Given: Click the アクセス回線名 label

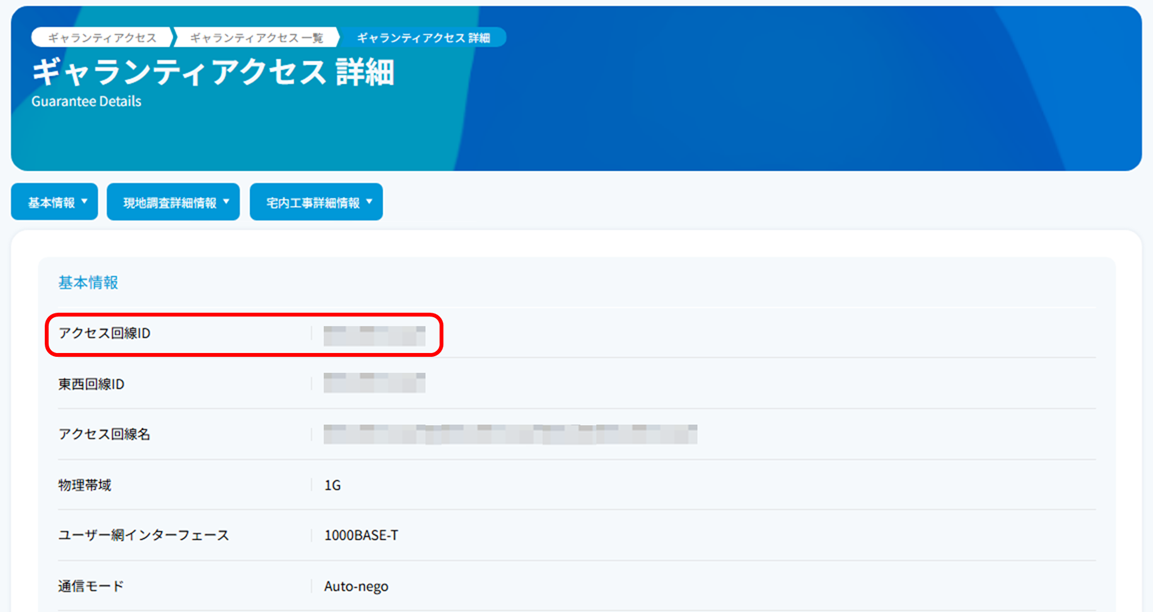Looking at the screenshot, I should [104, 434].
